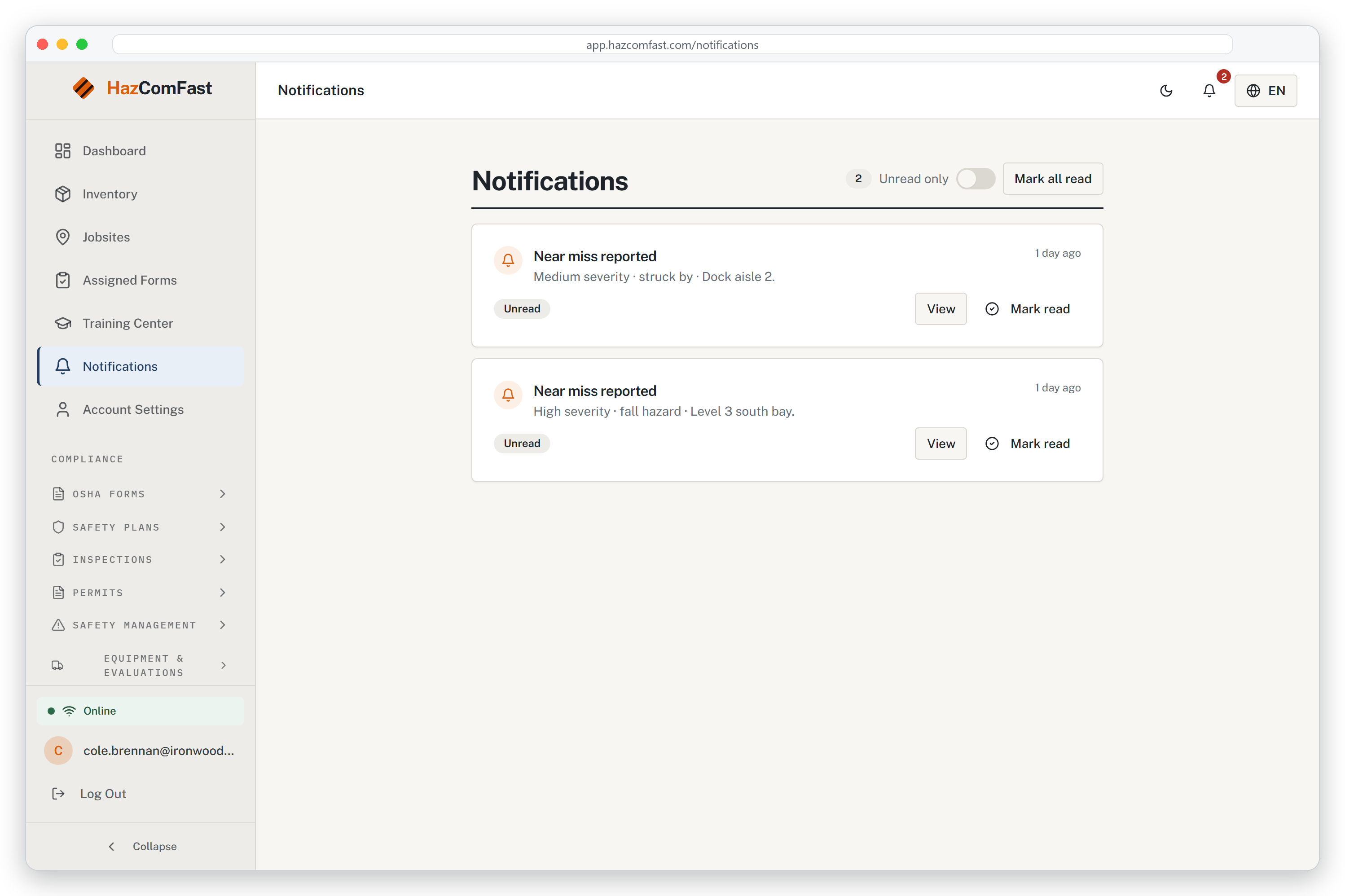Click the red badge showing 2 notifications

click(x=1223, y=77)
